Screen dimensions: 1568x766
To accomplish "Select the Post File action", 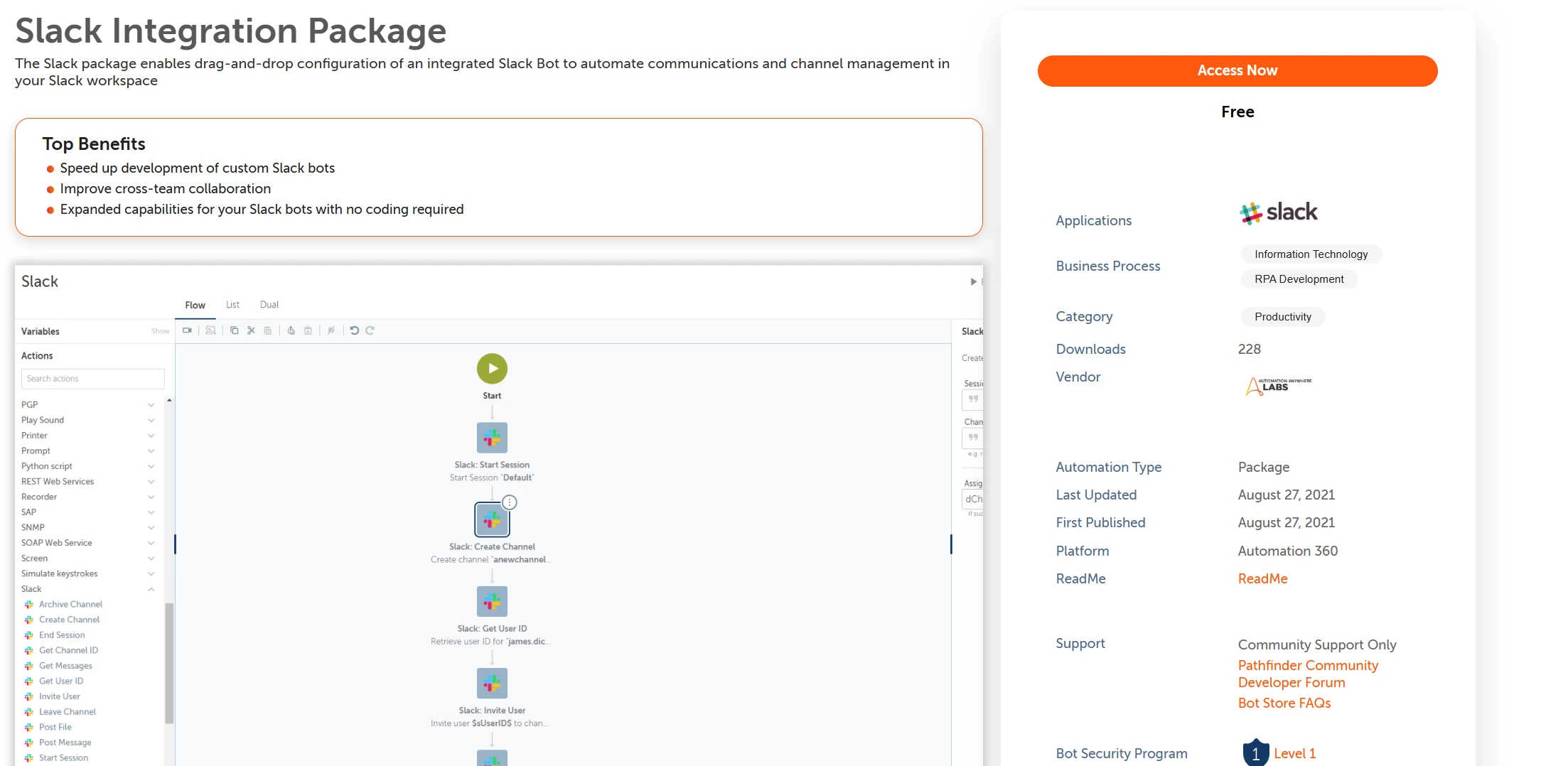I will coord(55,728).
